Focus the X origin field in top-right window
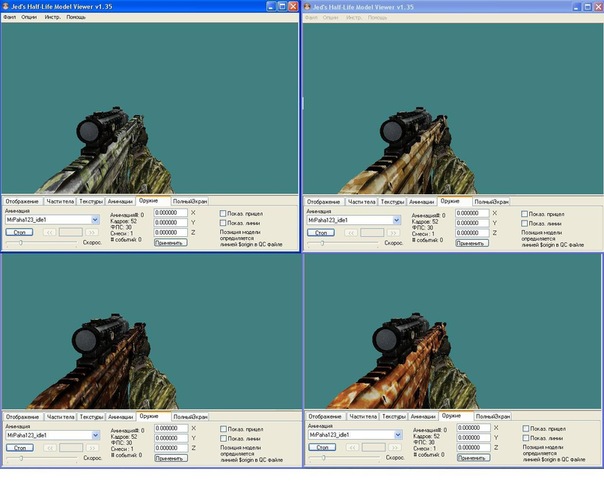Screen dimensions: 604x483 pyautogui.click(x=472, y=213)
